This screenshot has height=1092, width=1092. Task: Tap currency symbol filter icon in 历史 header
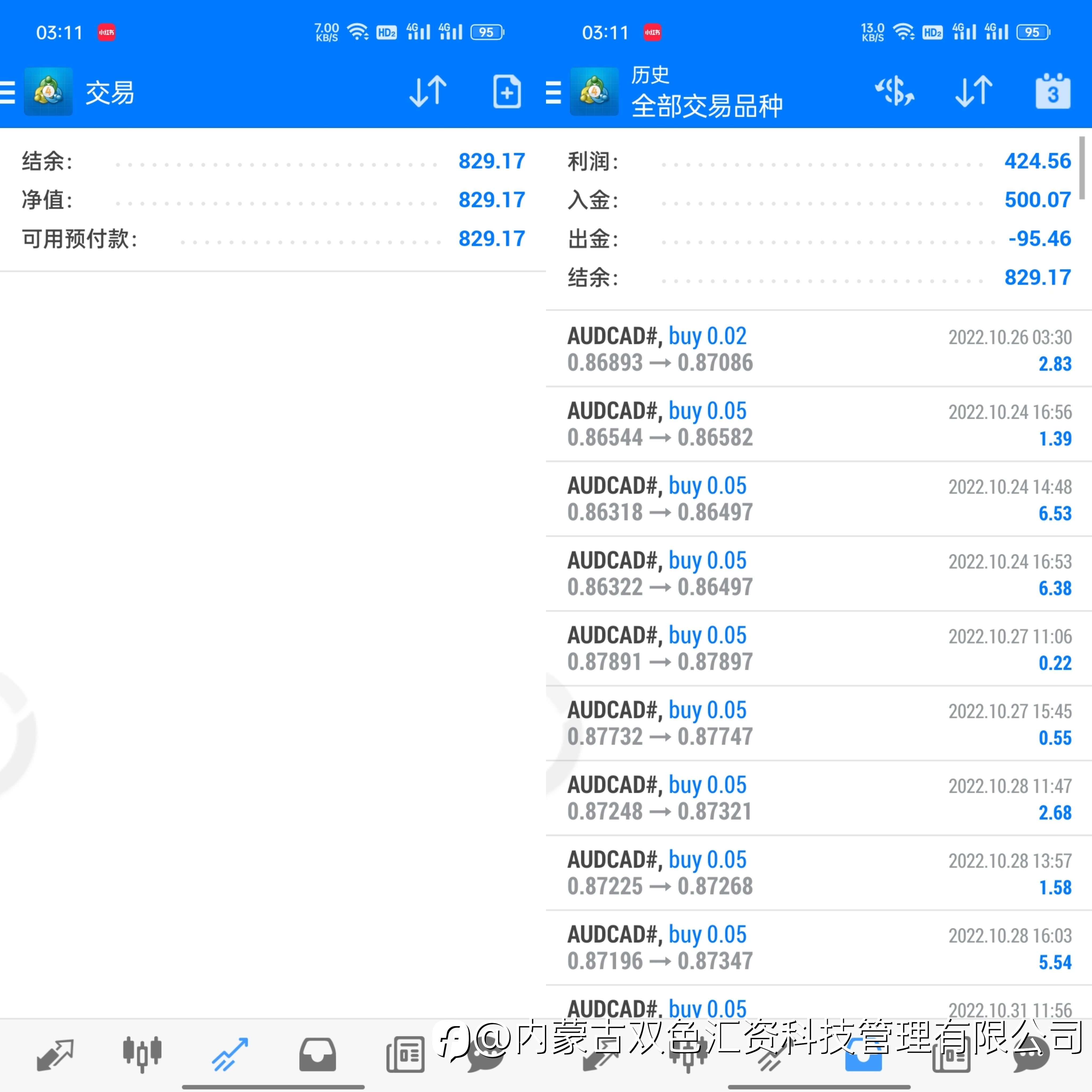895,91
